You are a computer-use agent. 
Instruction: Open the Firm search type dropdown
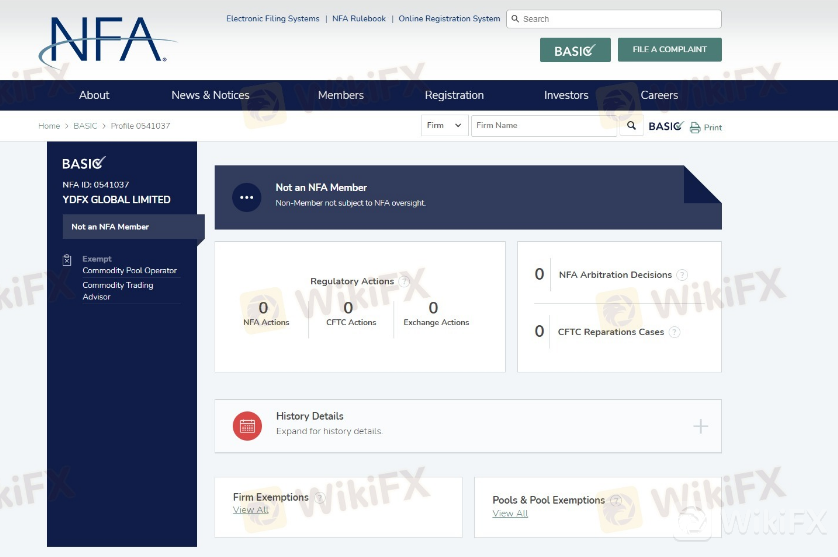tap(445, 126)
